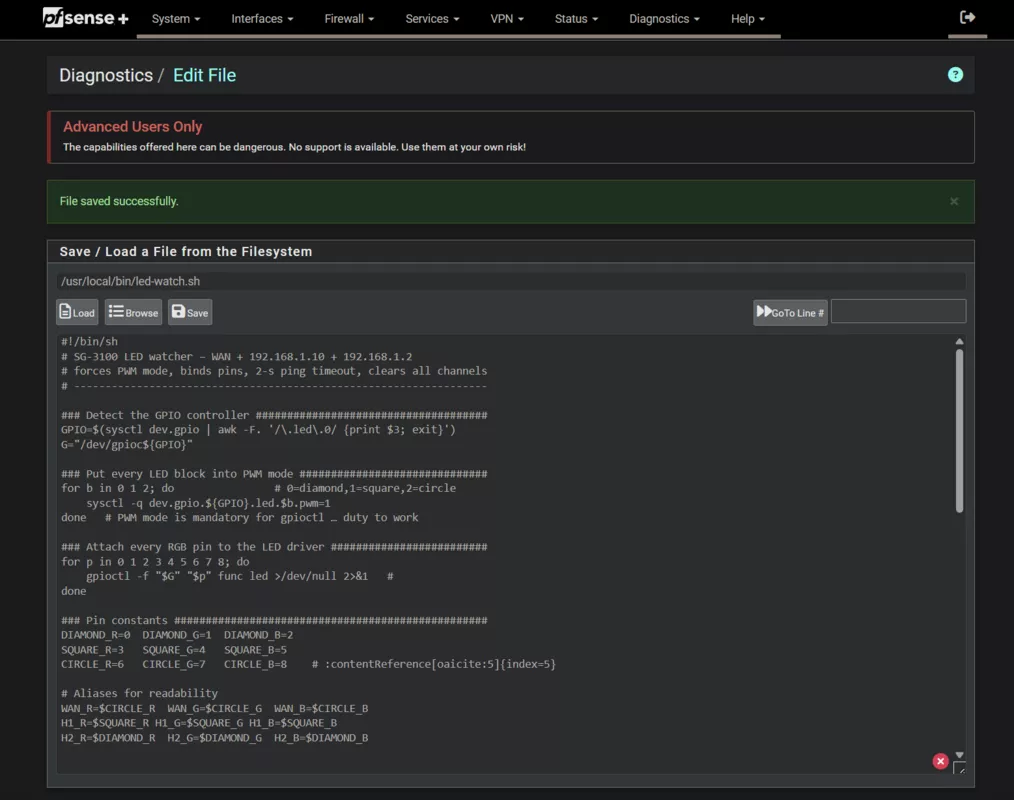Click the logout icon in the top bar
This screenshot has width=1014, height=800.
click(966, 17)
